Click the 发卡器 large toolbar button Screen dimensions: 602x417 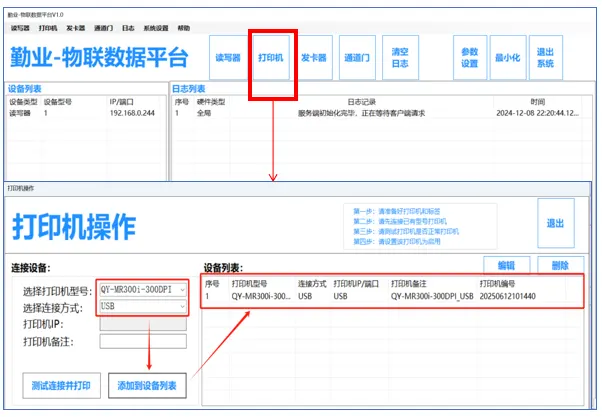(315, 57)
